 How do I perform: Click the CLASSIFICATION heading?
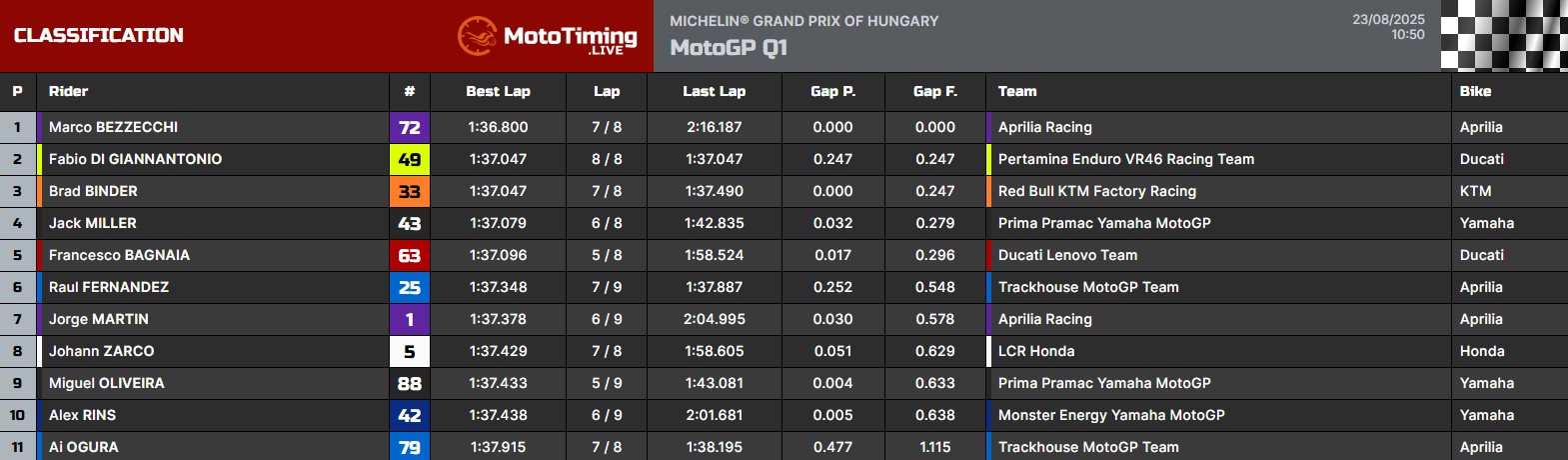(x=99, y=36)
